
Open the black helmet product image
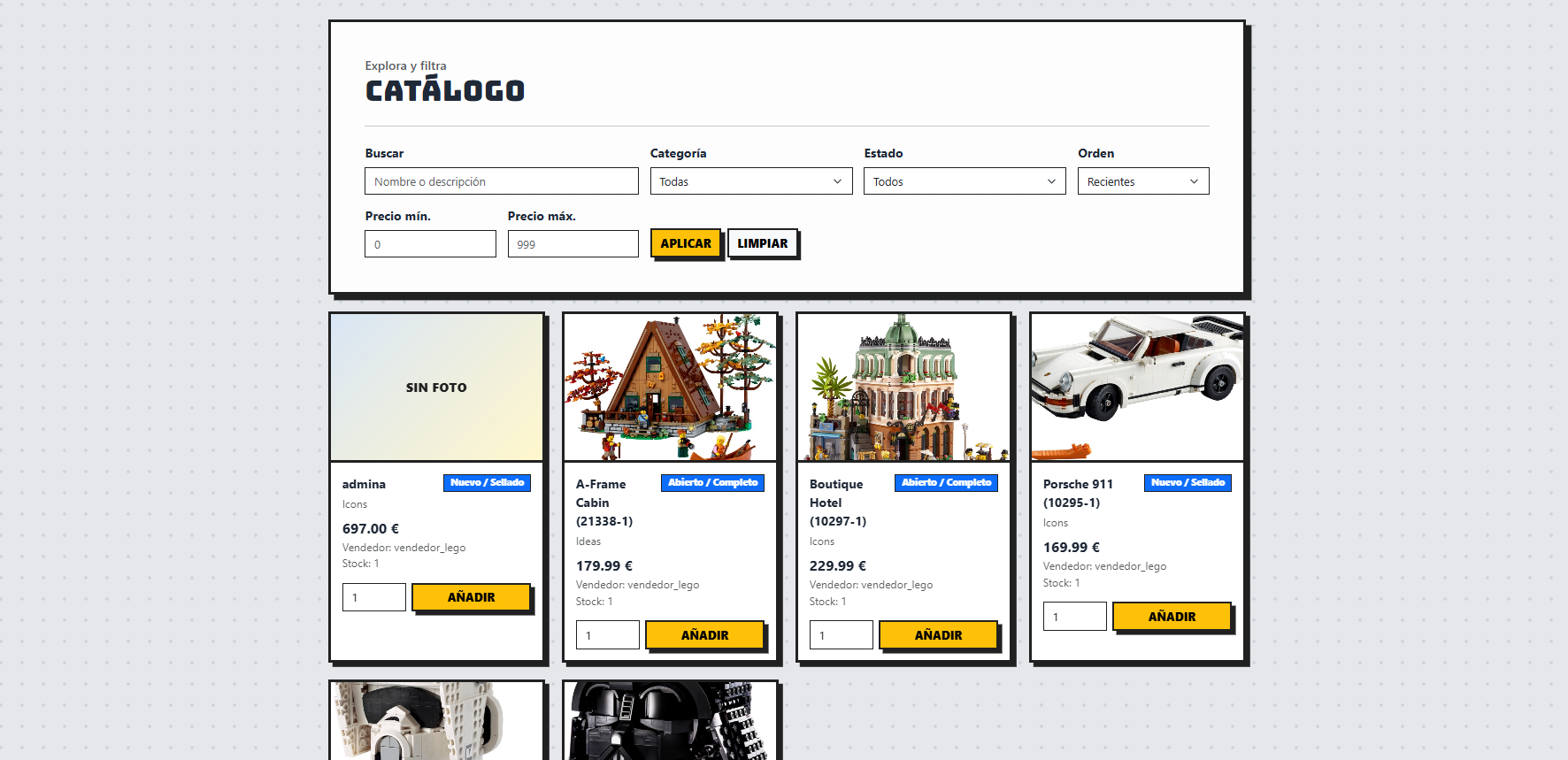click(670, 721)
